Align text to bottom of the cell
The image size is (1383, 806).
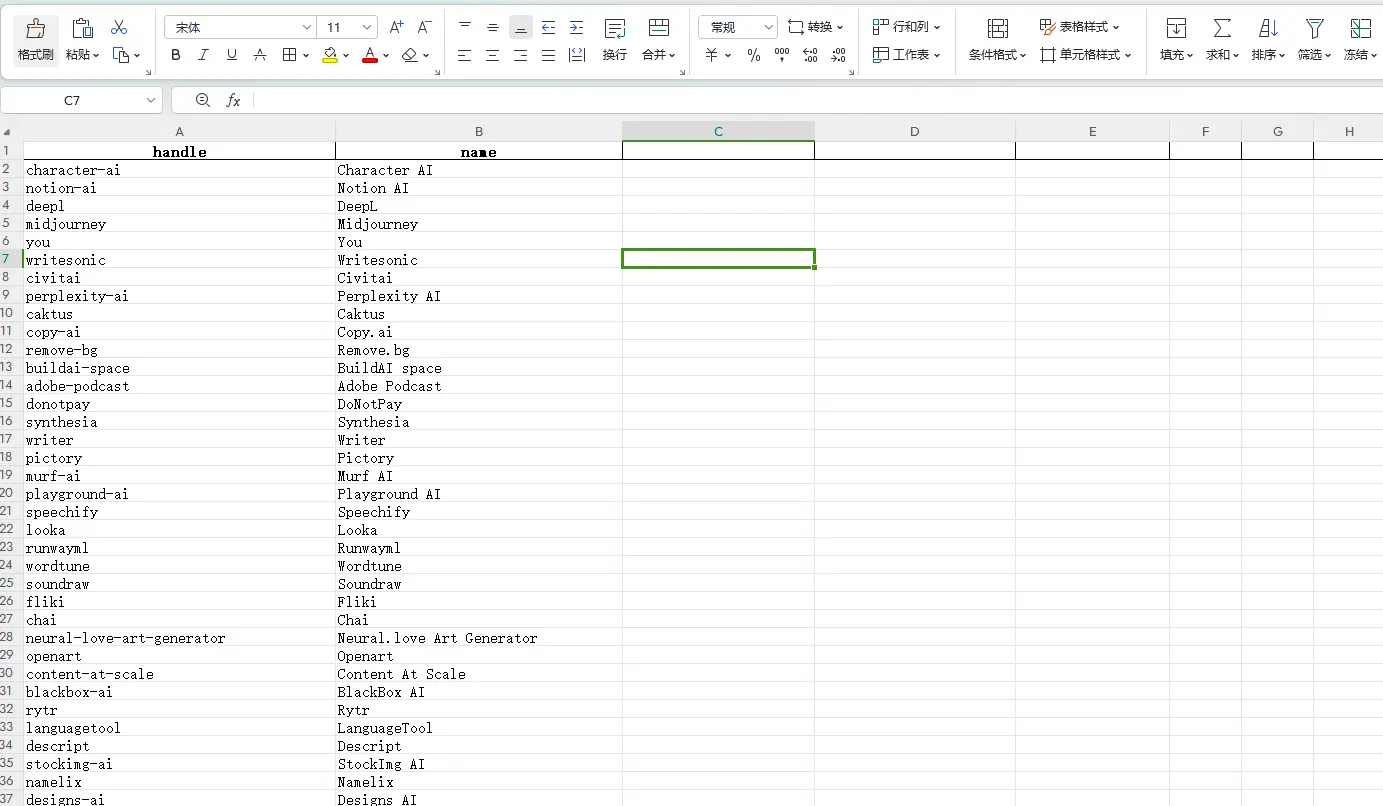(x=520, y=27)
